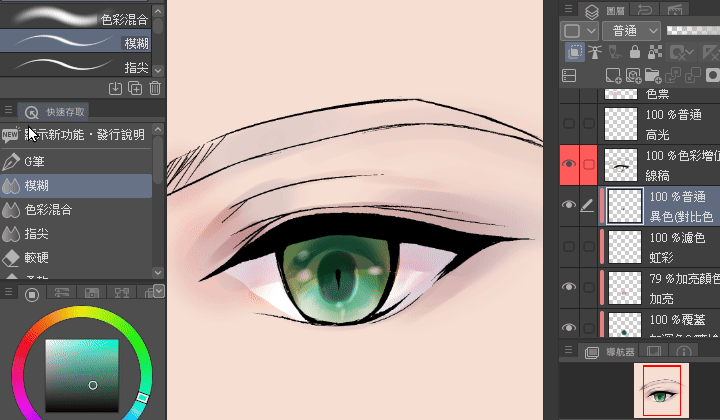Create a new vector layer
The height and width of the screenshot is (420, 720).
coord(633,76)
